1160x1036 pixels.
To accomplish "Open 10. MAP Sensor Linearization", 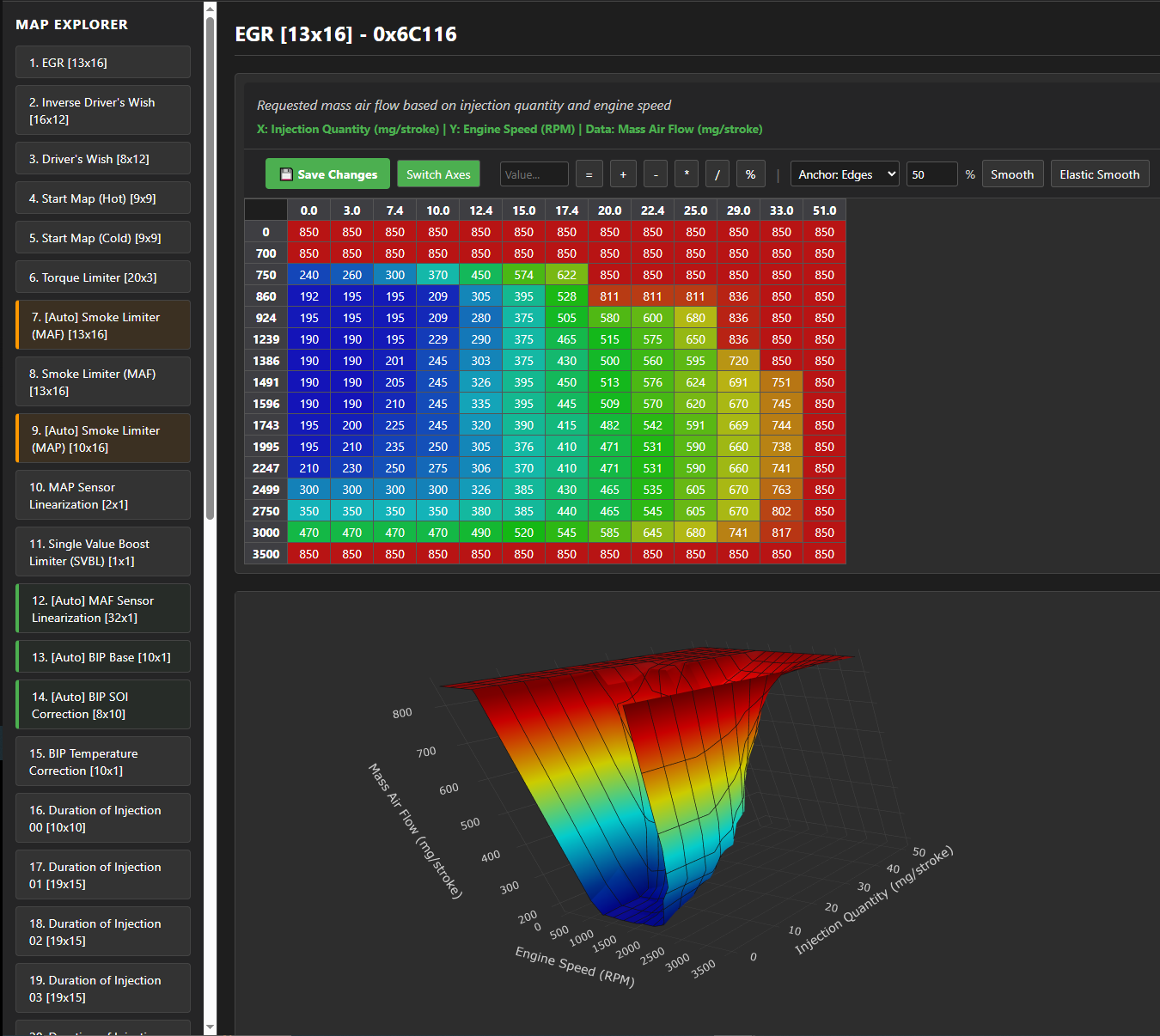I will pyautogui.click(x=103, y=495).
